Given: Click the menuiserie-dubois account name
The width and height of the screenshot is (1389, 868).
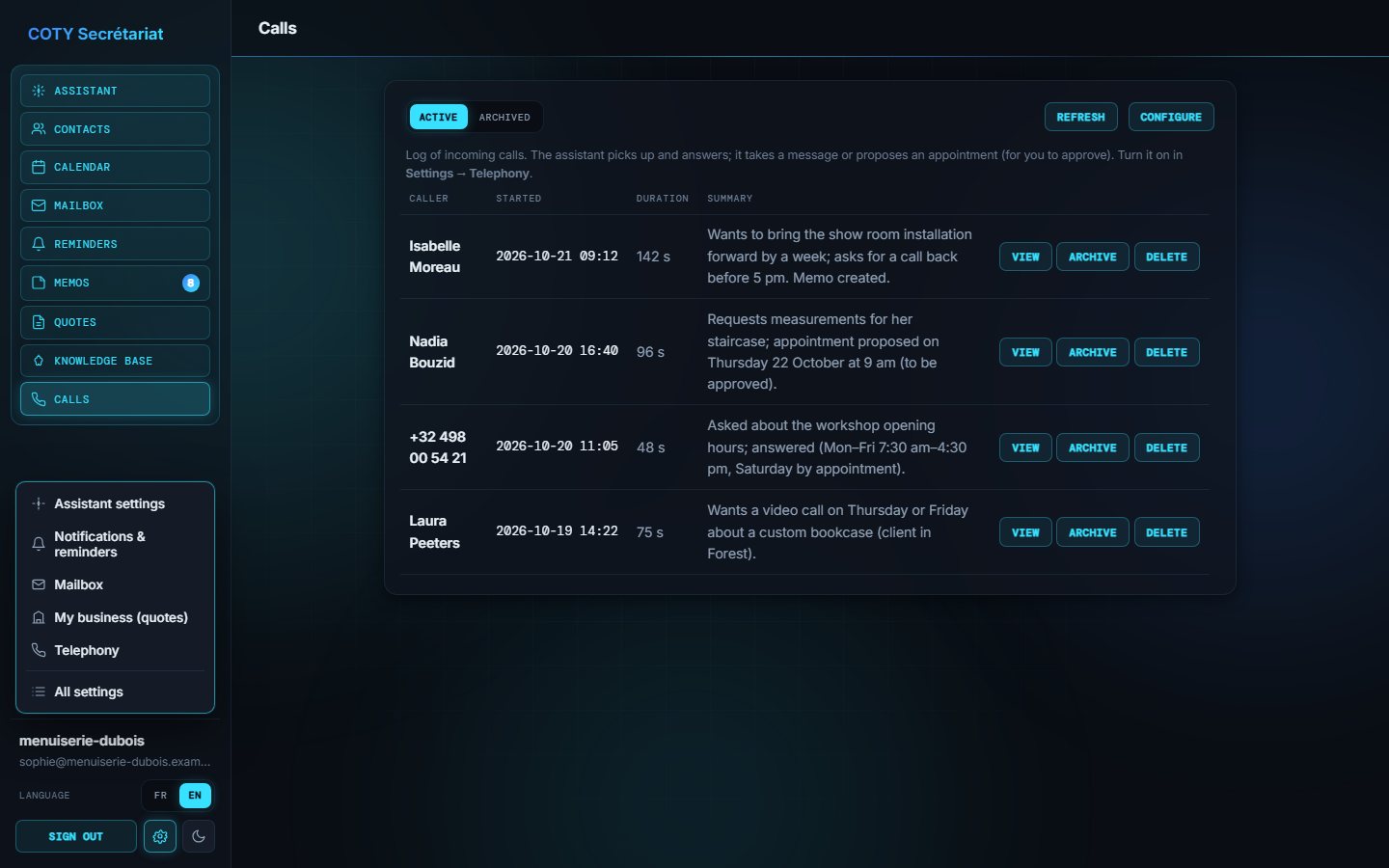Looking at the screenshot, I should pos(82,741).
